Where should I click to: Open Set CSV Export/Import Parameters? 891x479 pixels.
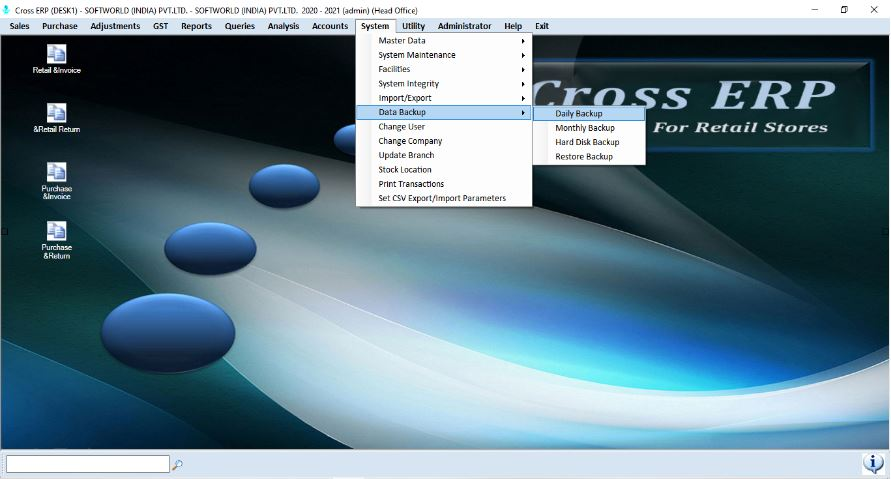tap(444, 198)
